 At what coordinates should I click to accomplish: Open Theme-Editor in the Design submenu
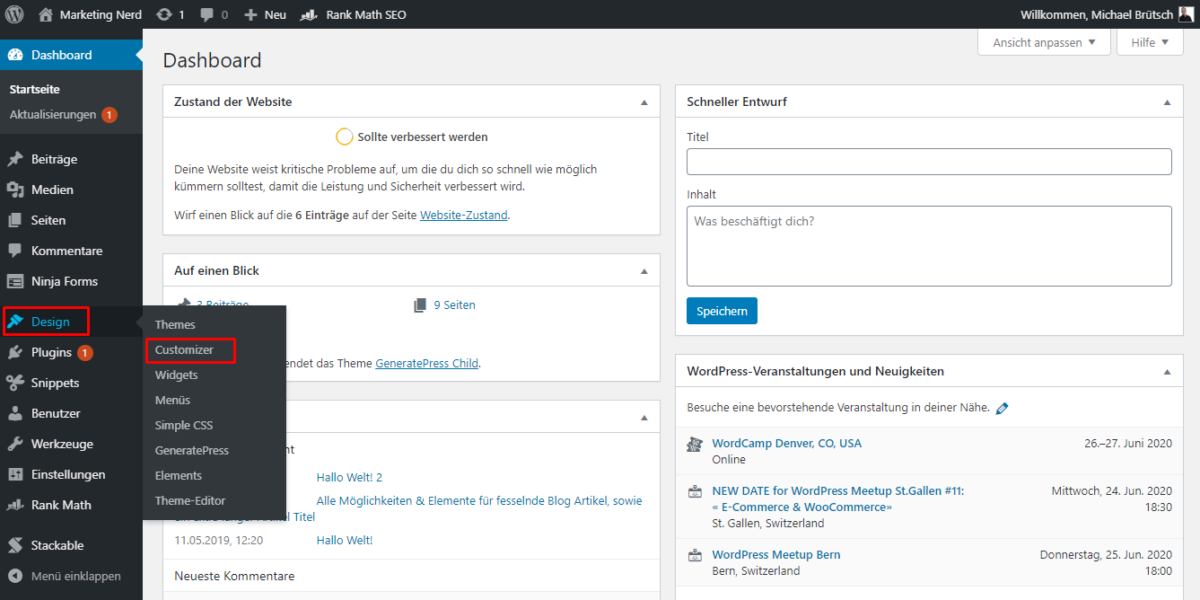pos(190,501)
